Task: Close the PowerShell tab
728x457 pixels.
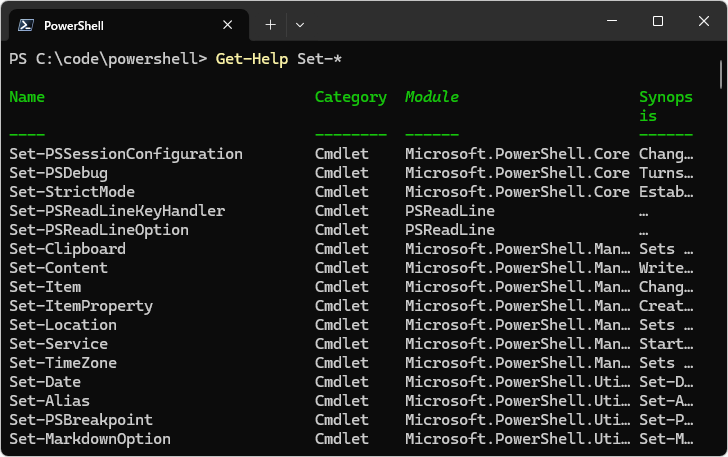Action: (x=228, y=24)
